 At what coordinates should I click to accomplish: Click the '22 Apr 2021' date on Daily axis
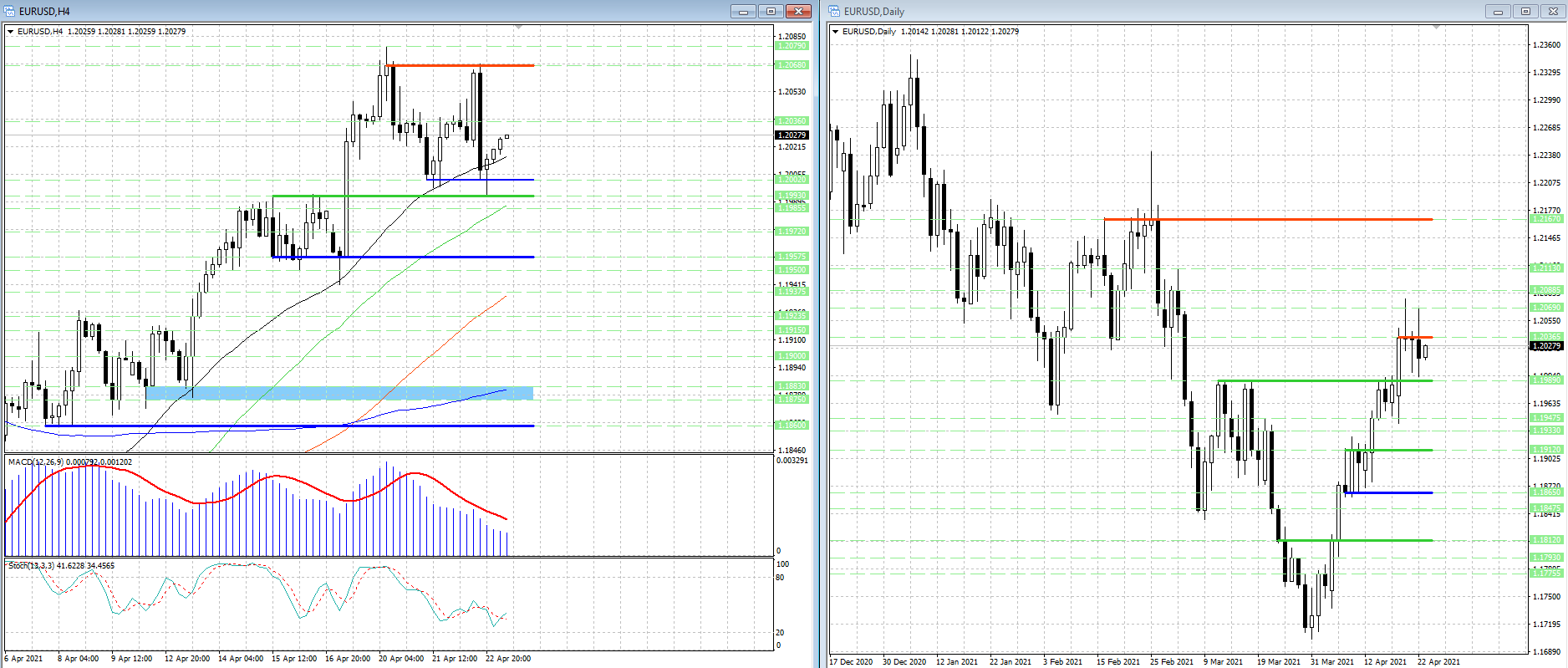[x=1439, y=661]
